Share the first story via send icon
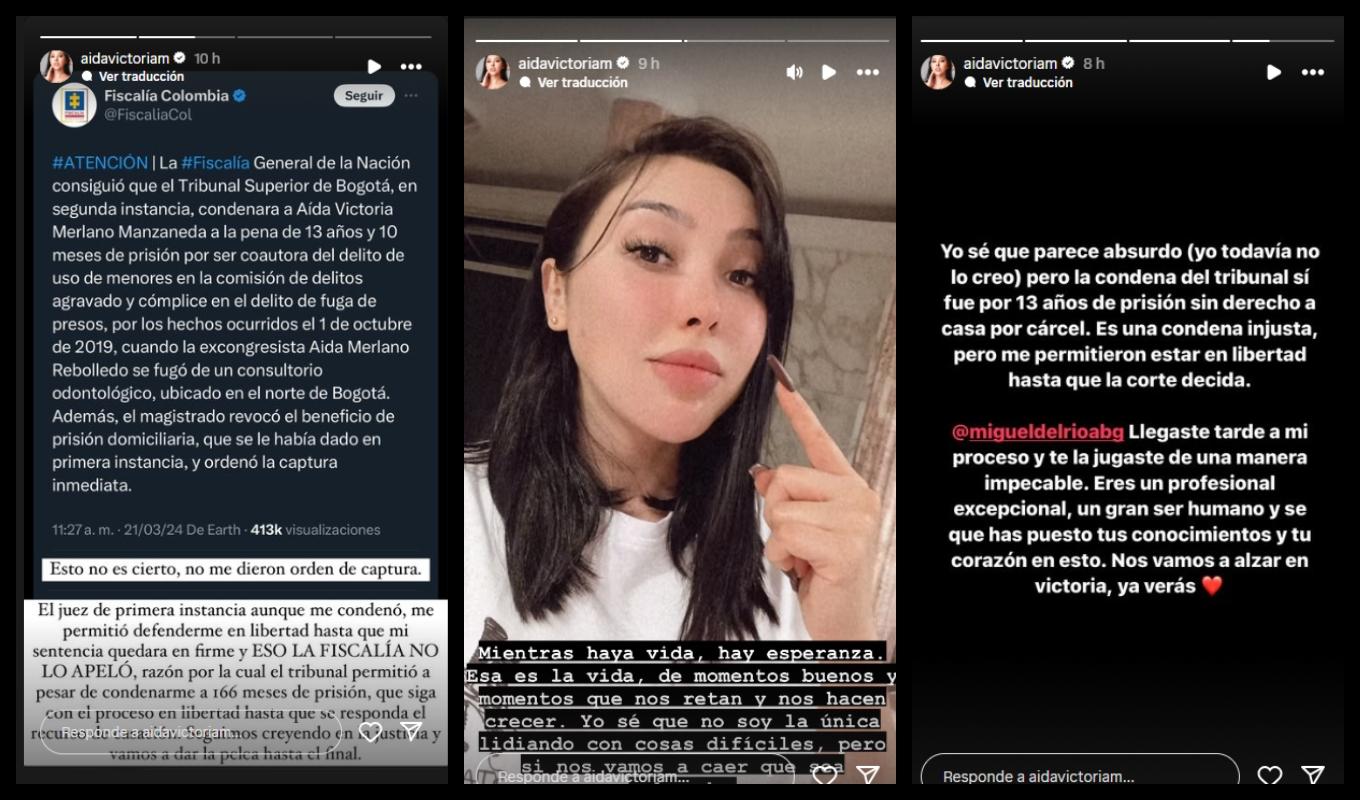Image resolution: width=1360 pixels, height=800 pixels. pyautogui.click(x=411, y=731)
